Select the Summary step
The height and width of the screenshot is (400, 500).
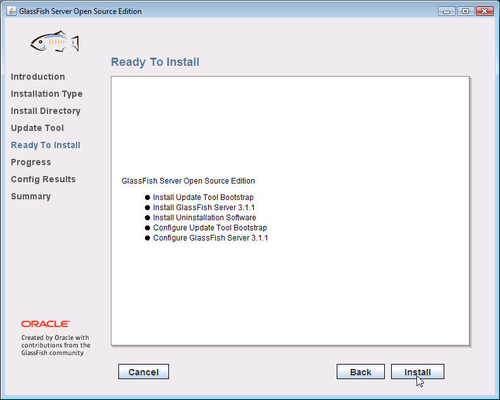[x=31, y=196]
